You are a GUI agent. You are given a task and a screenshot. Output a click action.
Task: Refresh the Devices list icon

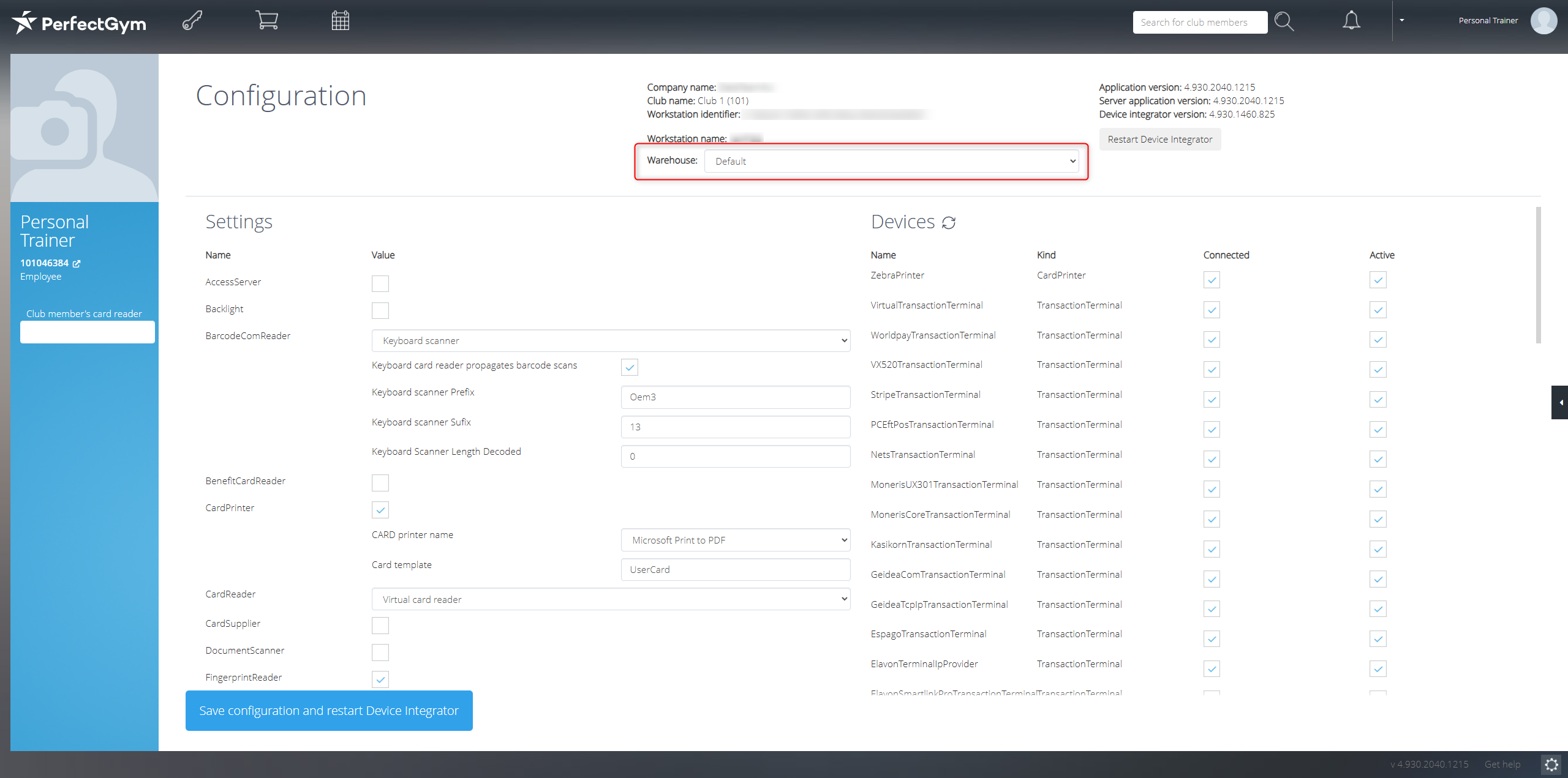[x=949, y=223]
